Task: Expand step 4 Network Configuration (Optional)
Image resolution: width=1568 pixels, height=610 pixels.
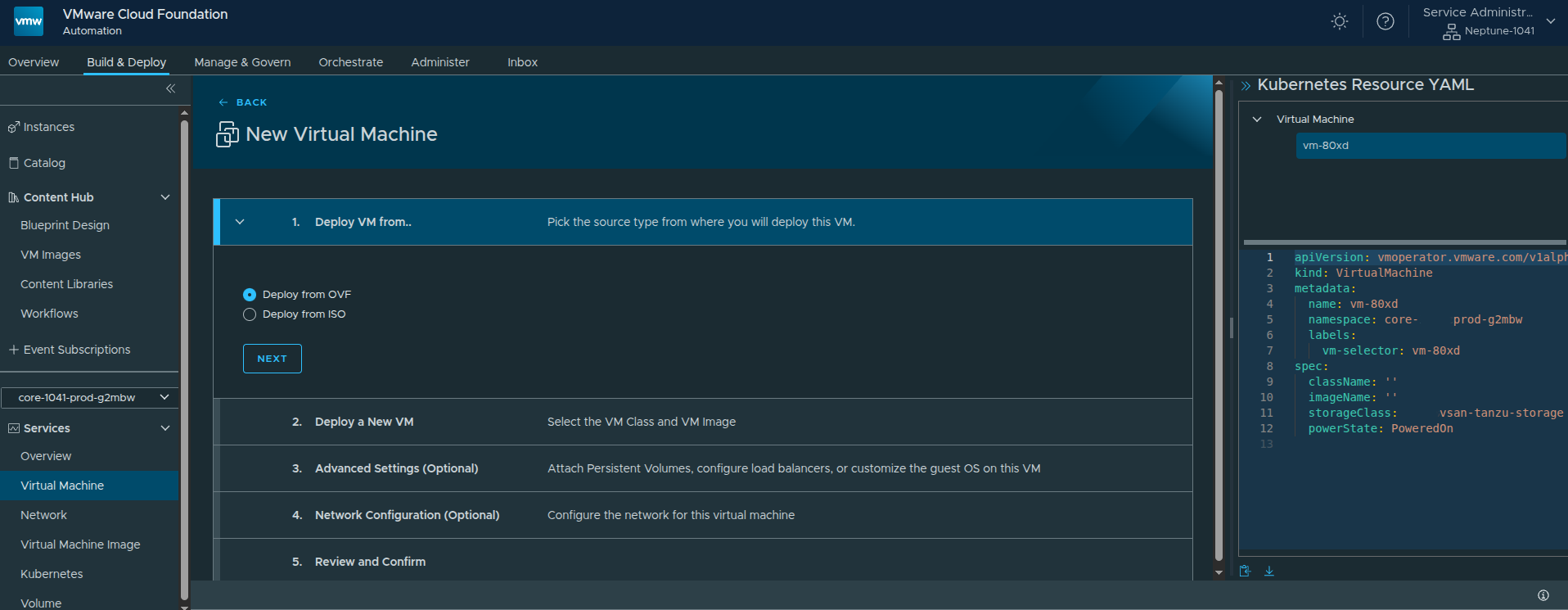Action: (x=703, y=515)
